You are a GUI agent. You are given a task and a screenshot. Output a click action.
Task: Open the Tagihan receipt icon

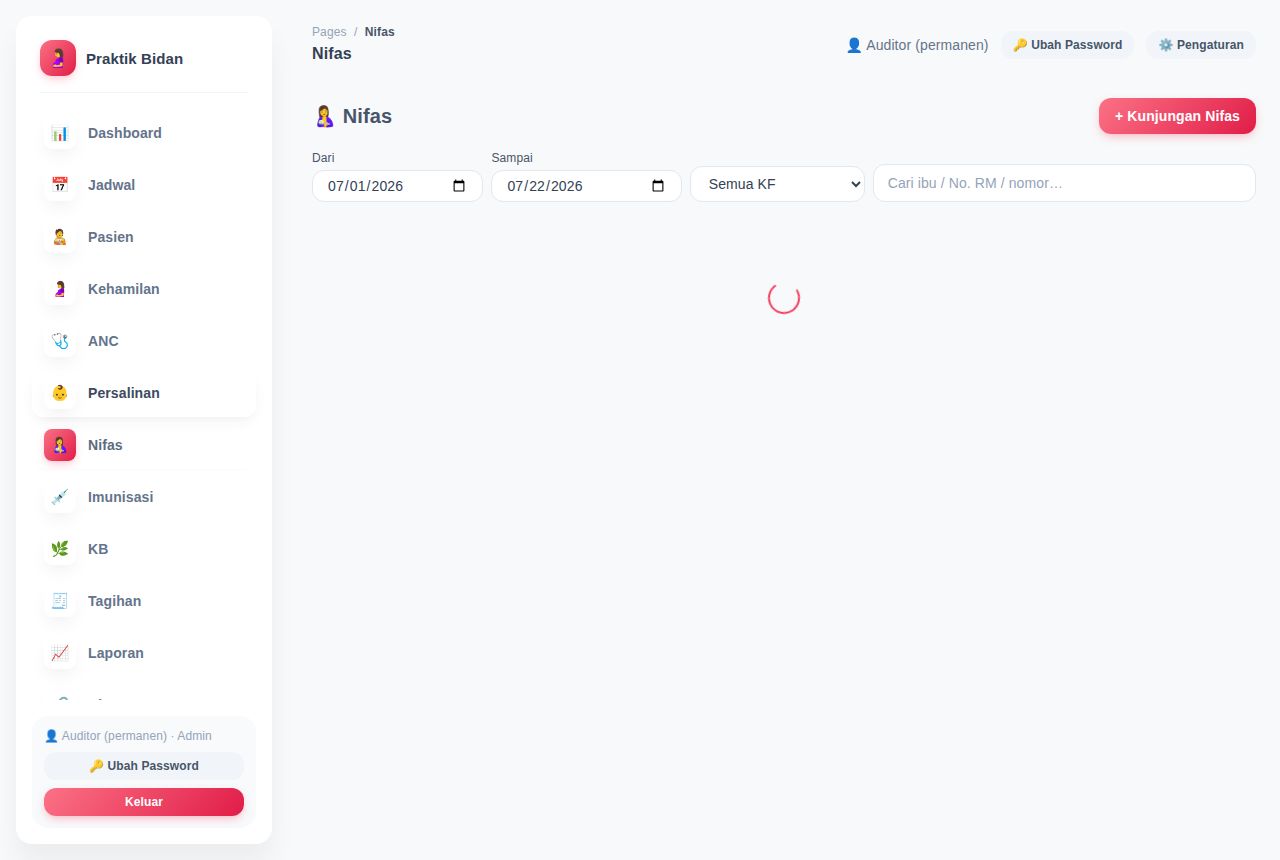point(60,601)
